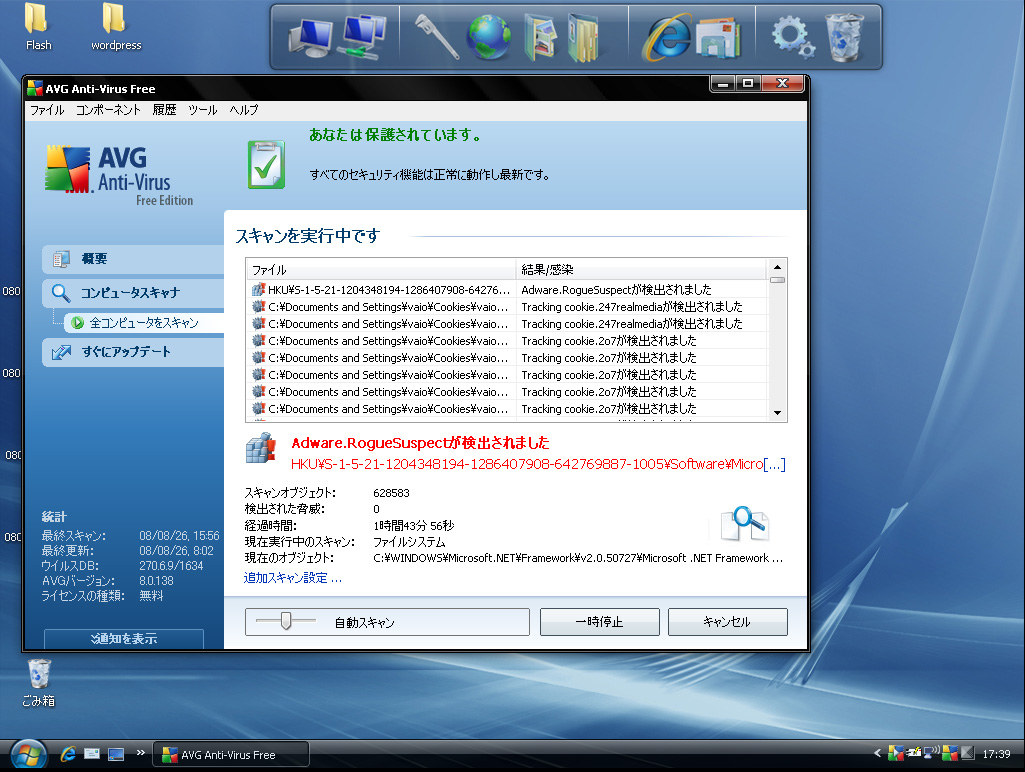
Task: Open the 追加スキャン設定 link
Action: coord(292,578)
